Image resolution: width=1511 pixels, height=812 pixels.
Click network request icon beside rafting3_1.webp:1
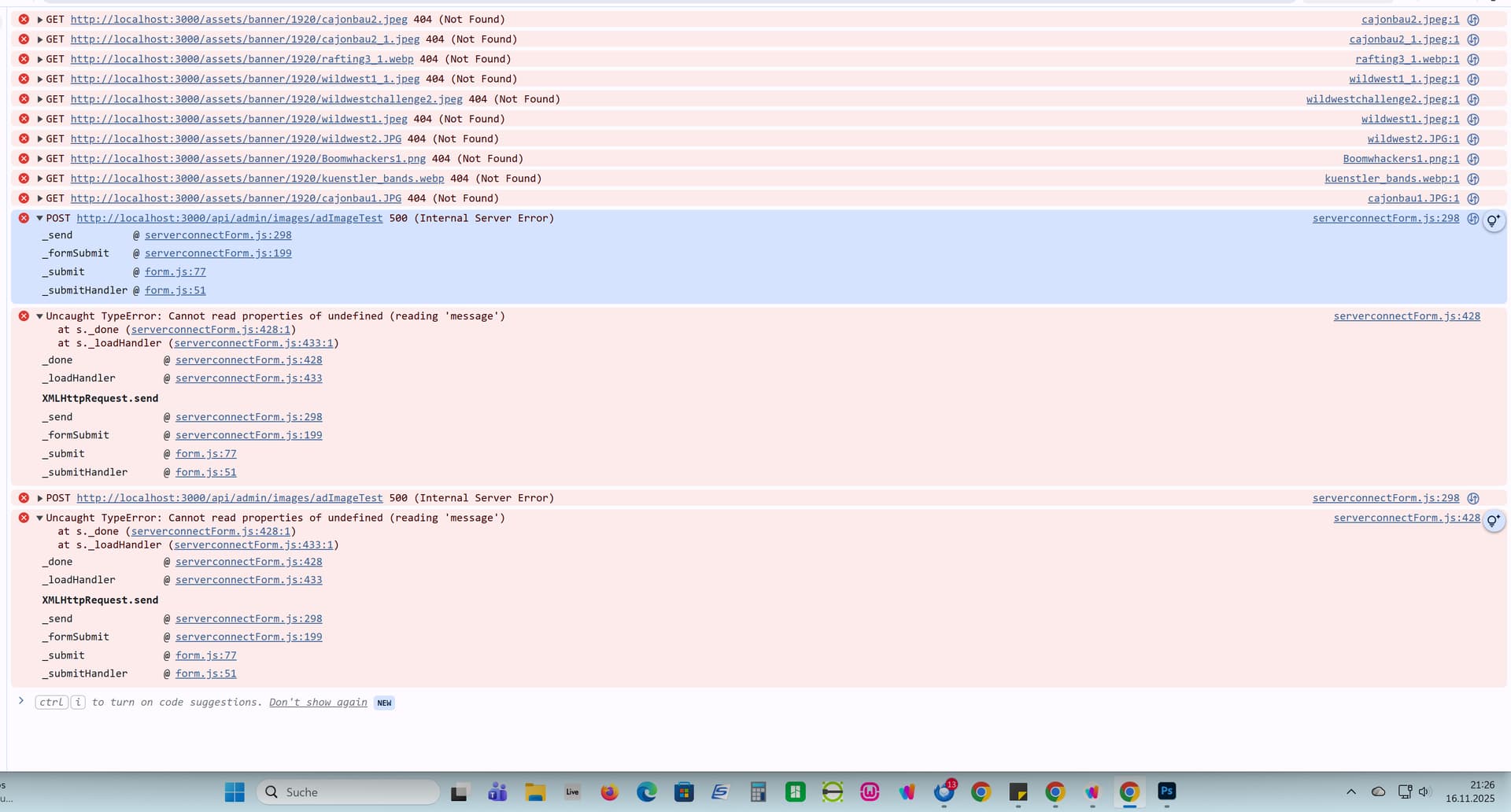[x=1473, y=60]
